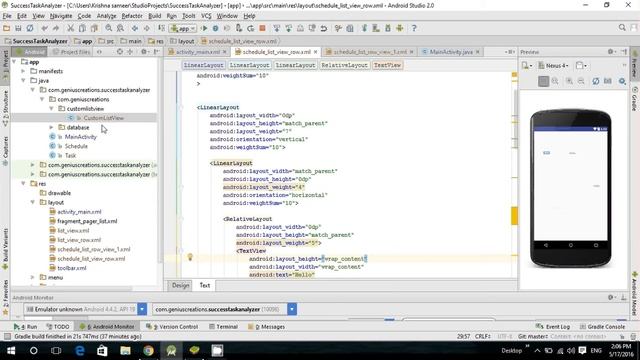The image size is (640, 360).
Task: Open the TODO tool window
Action: click(58, 327)
